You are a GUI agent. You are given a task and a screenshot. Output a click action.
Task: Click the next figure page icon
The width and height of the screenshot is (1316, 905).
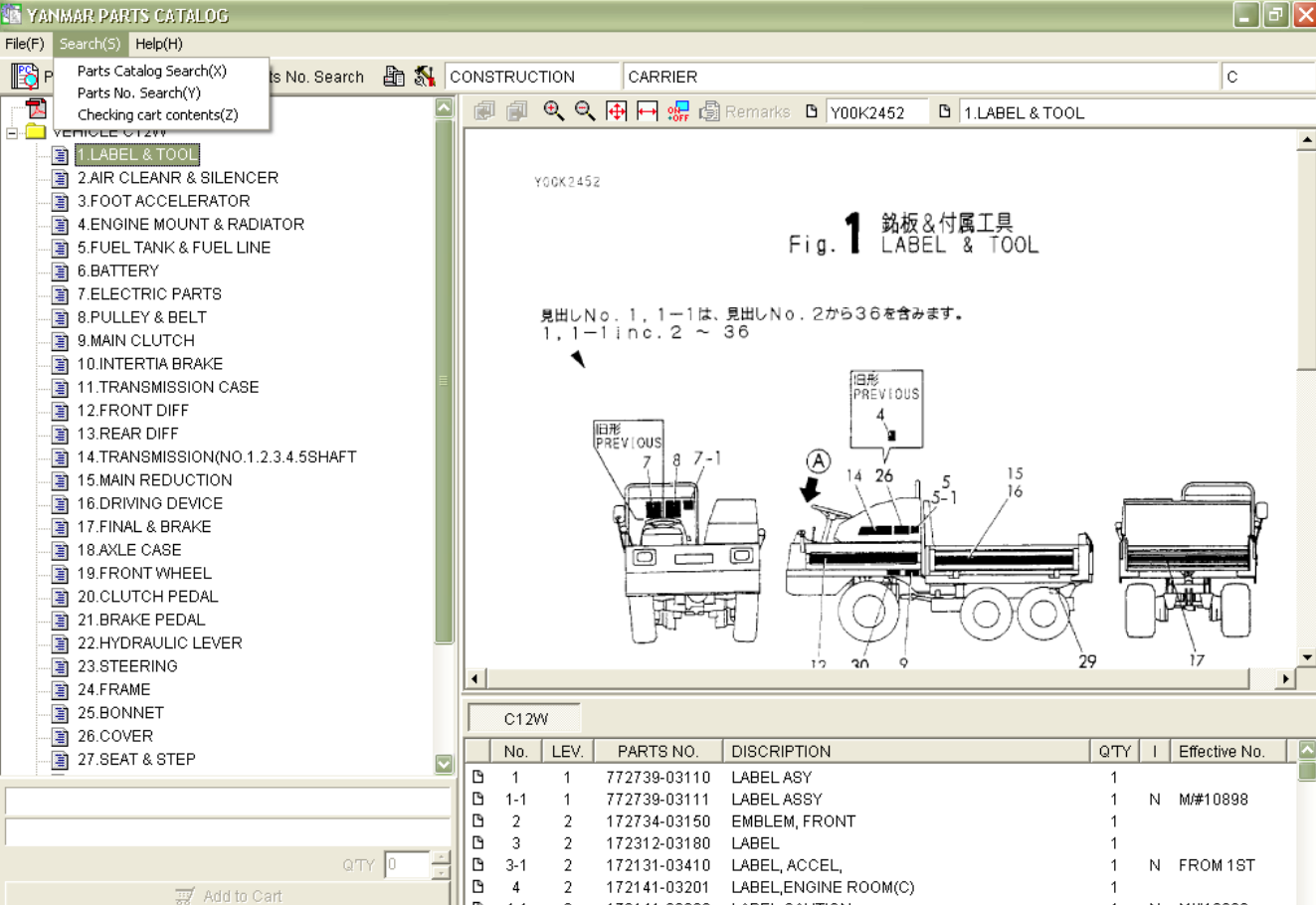coord(517,111)
